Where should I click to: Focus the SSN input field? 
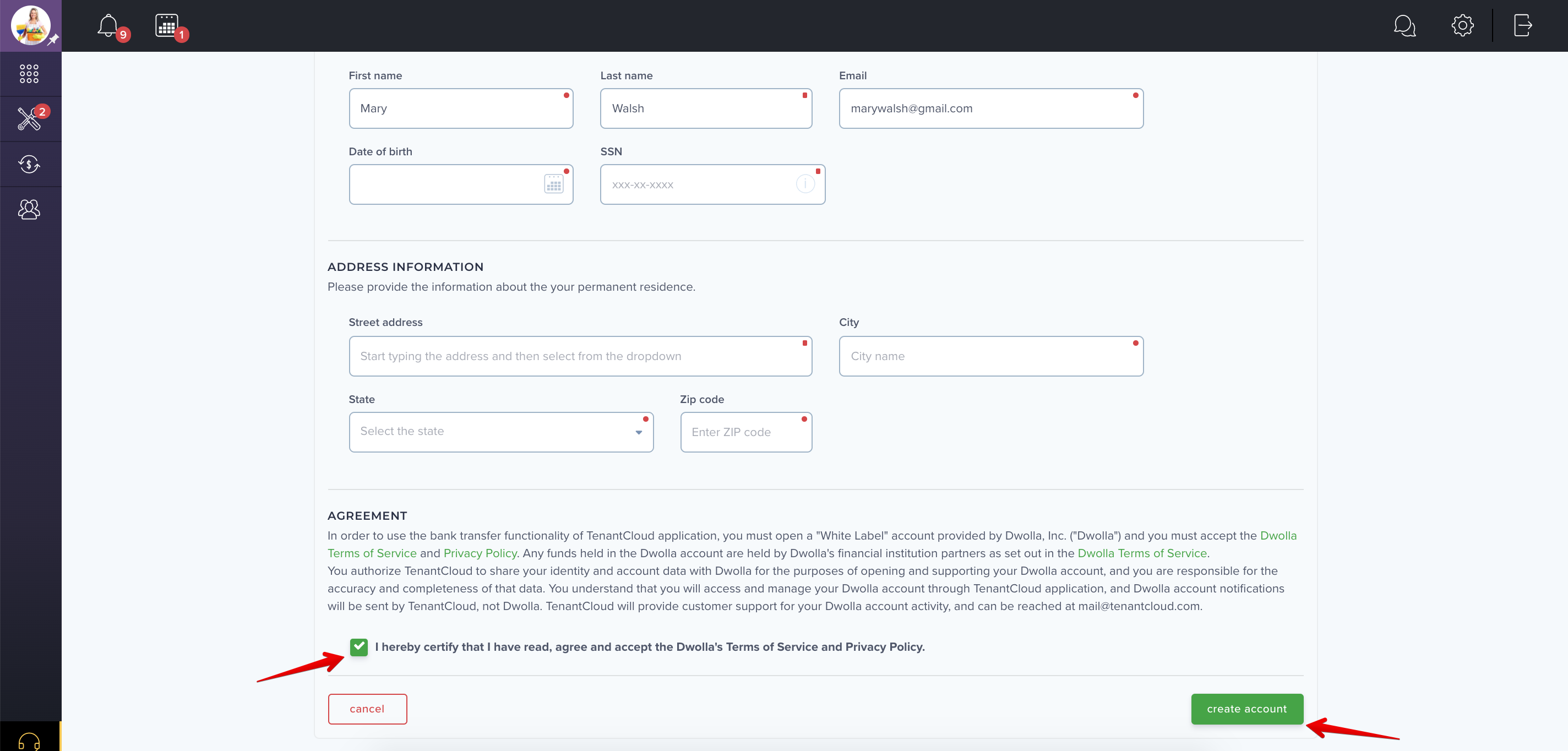[x=712, y=184]
